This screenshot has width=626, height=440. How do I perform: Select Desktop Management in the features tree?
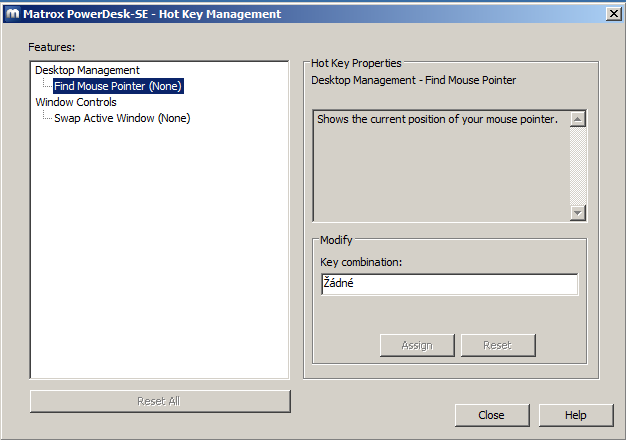pyautogui.click(x=87, y=70)
